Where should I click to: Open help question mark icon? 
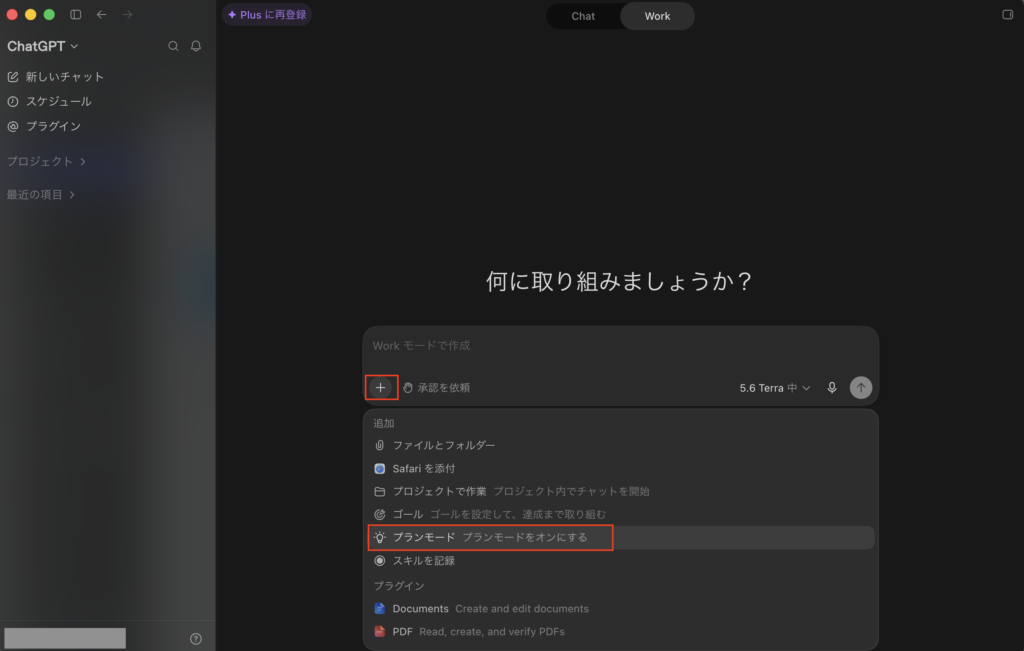point(196,639)
